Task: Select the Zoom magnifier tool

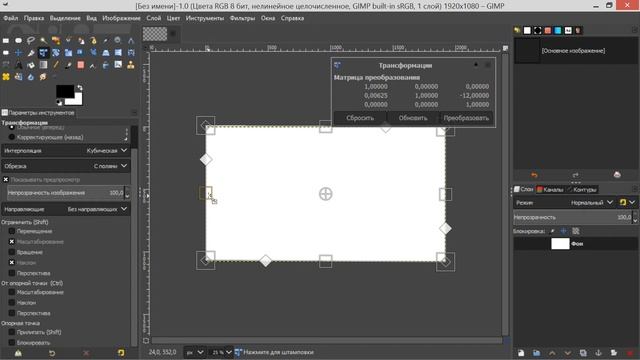Action: 118,40
